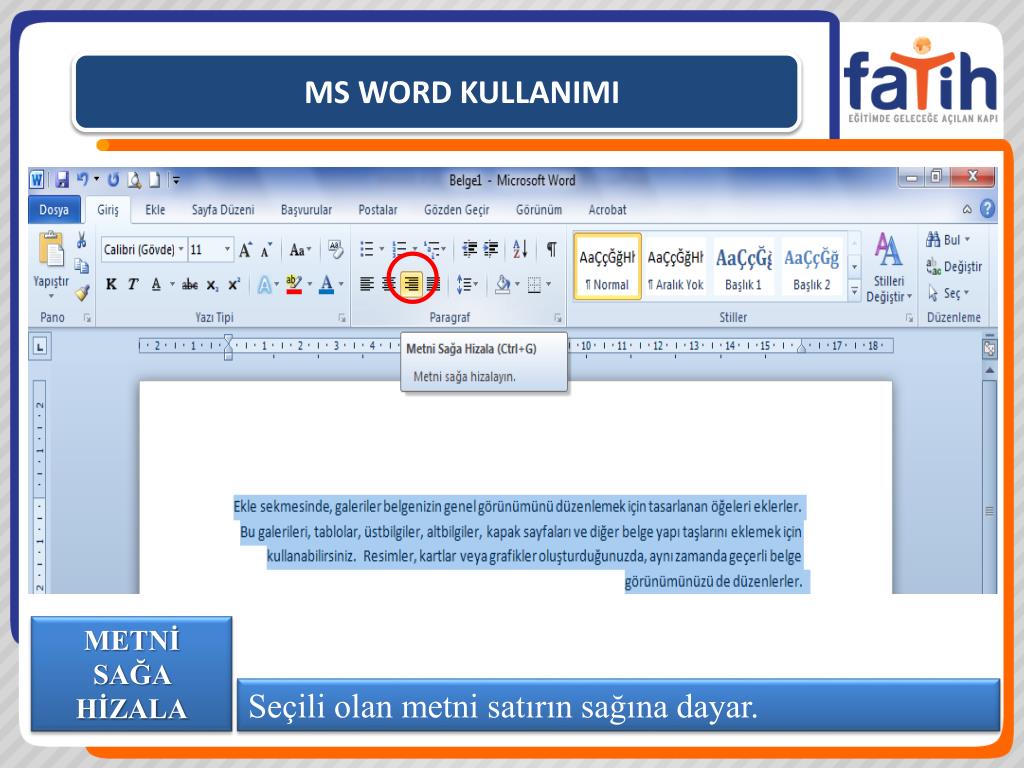Open the multilevel list dropdown
This screenshot has width=1024, height=768.
435,249
